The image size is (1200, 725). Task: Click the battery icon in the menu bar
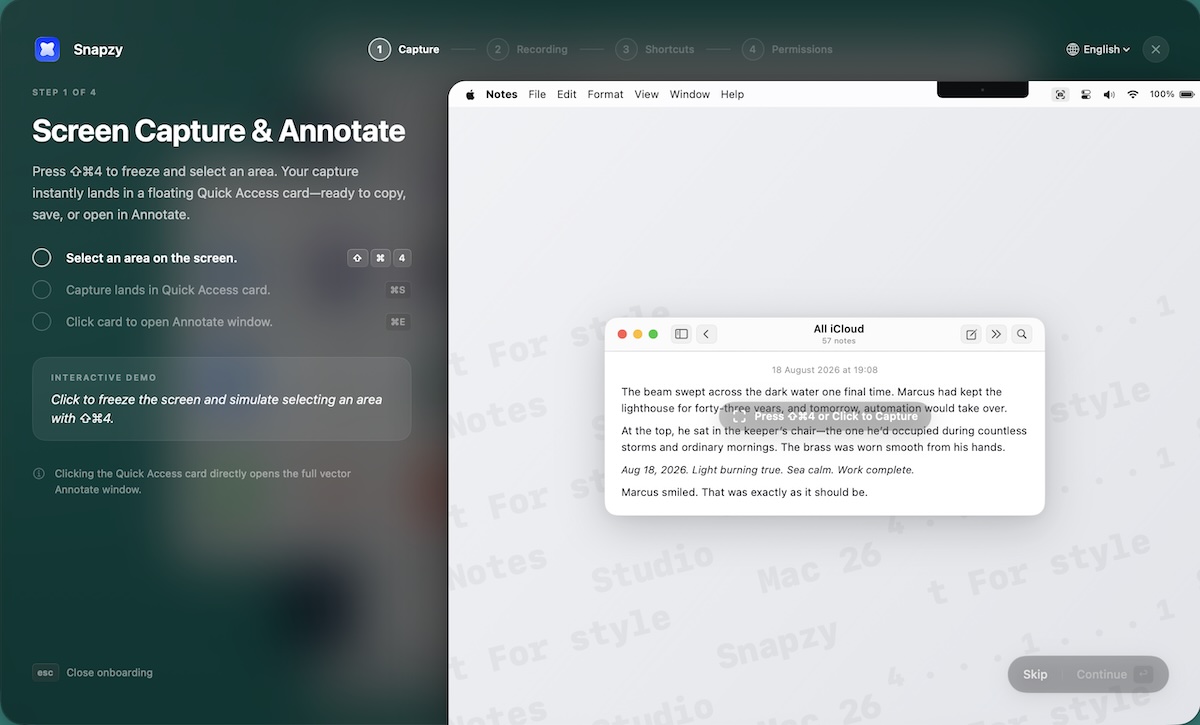click(x=1186, y=94)
